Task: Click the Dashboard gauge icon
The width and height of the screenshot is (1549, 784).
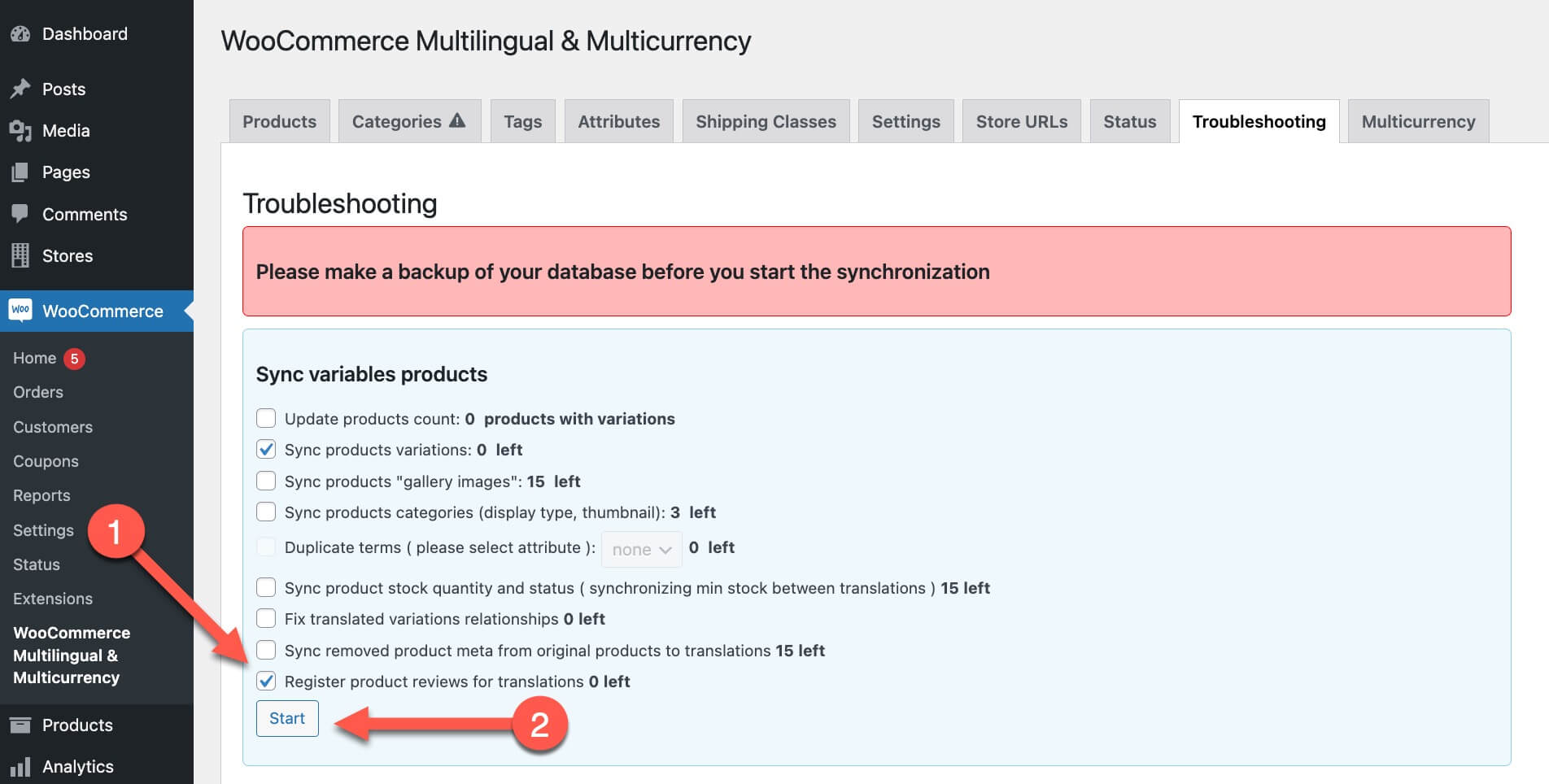Action: tap(20, 34)
